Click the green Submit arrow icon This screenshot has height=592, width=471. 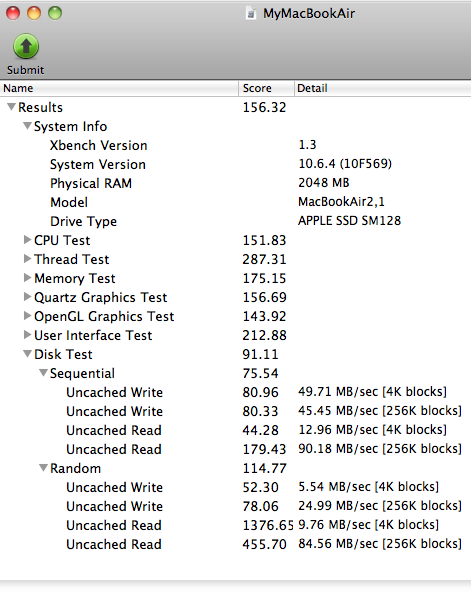tap(26, 46)
